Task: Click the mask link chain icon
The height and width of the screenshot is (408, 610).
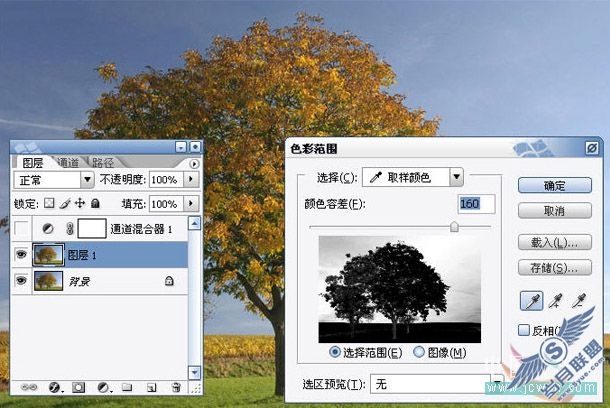Action: pyautogui.click(x=70, y=229)
